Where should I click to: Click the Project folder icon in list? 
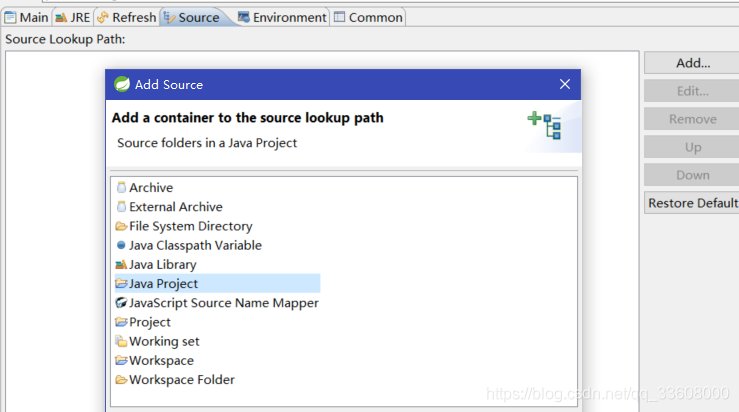point(121,322)
